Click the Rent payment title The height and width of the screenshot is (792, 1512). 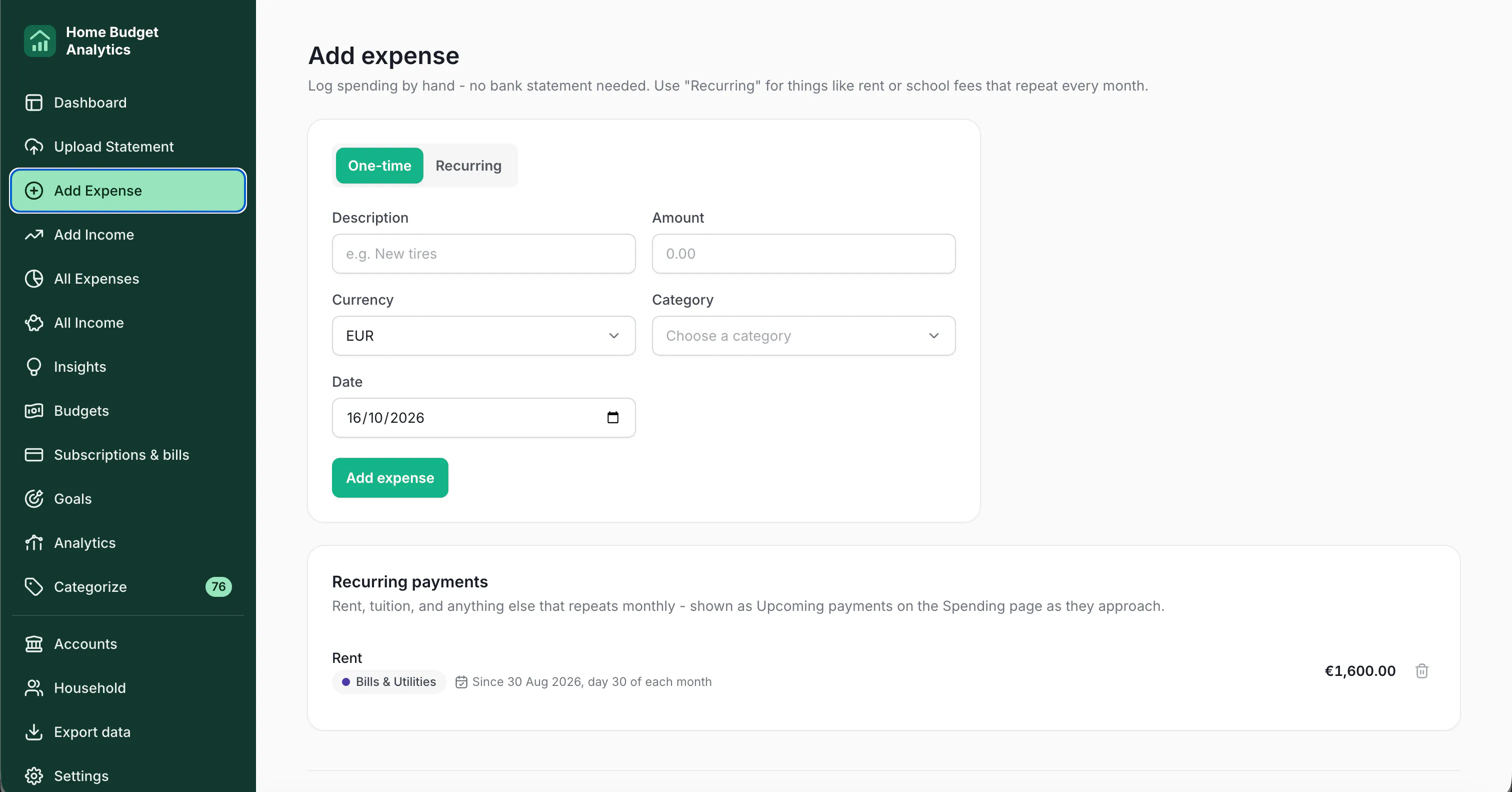coord(347,658)
